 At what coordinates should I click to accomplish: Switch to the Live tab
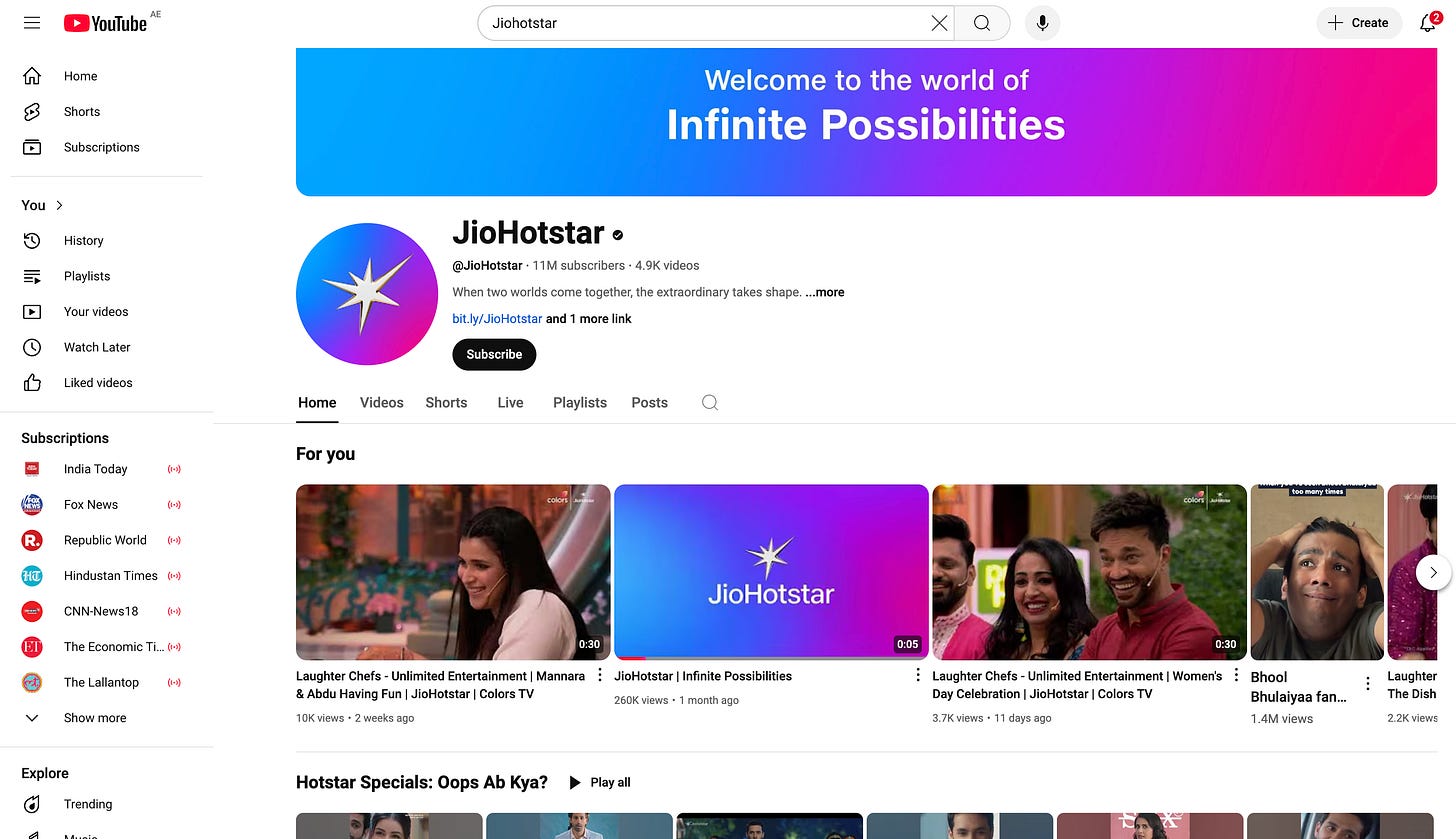[510, 403]
